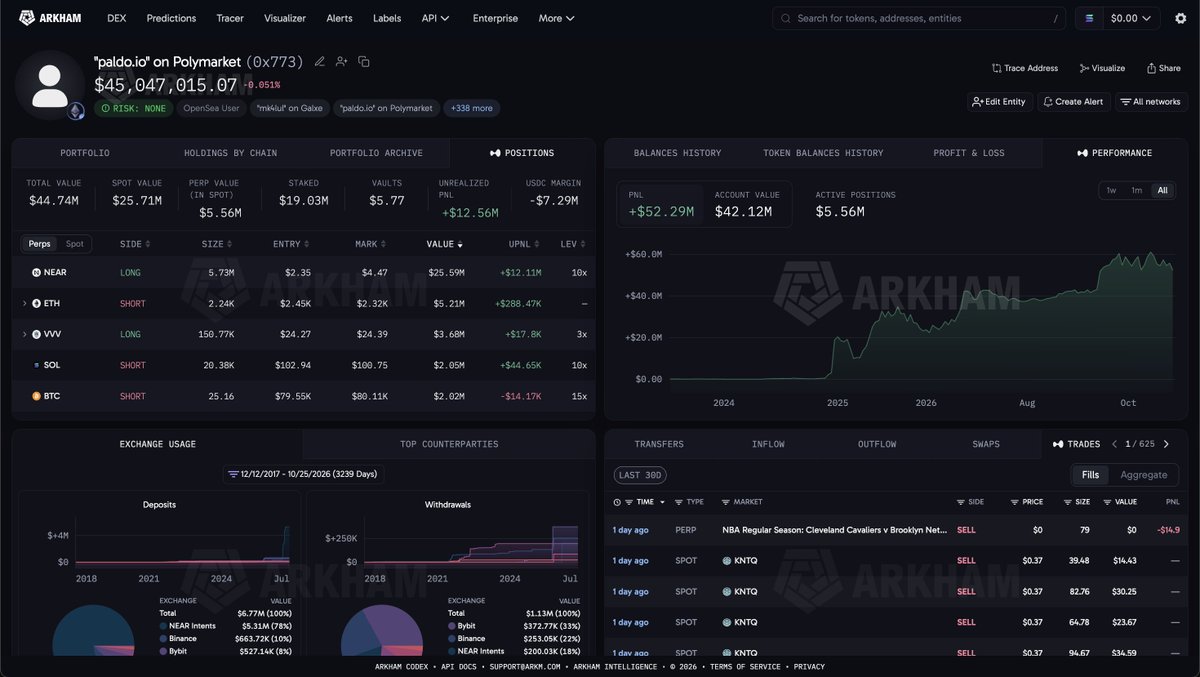The height and width of the screenshot is (677, 1200).
Task: Focus the token and address search field
Action: pos(919,18)
